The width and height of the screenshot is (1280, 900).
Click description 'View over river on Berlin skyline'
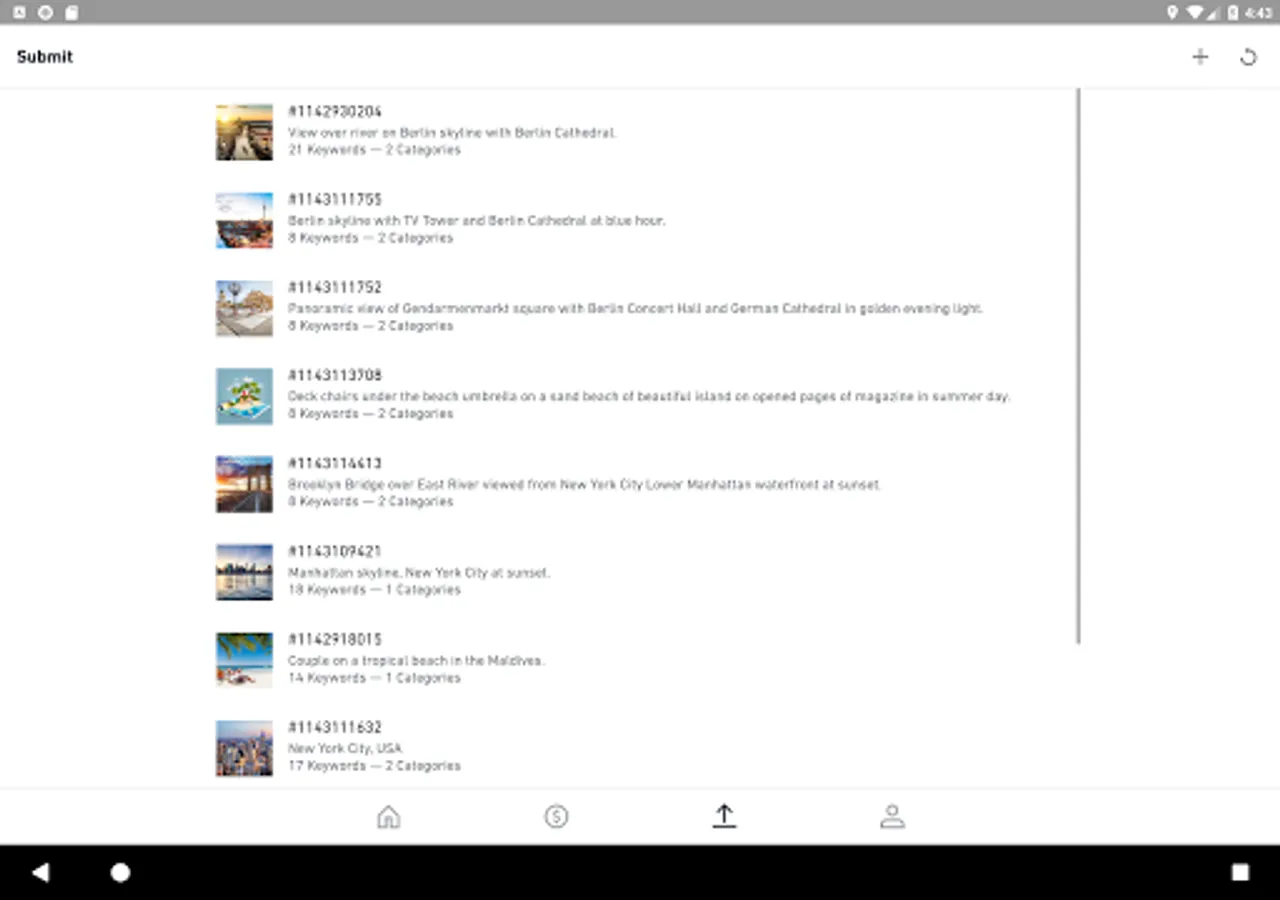(x=452, y=132)
